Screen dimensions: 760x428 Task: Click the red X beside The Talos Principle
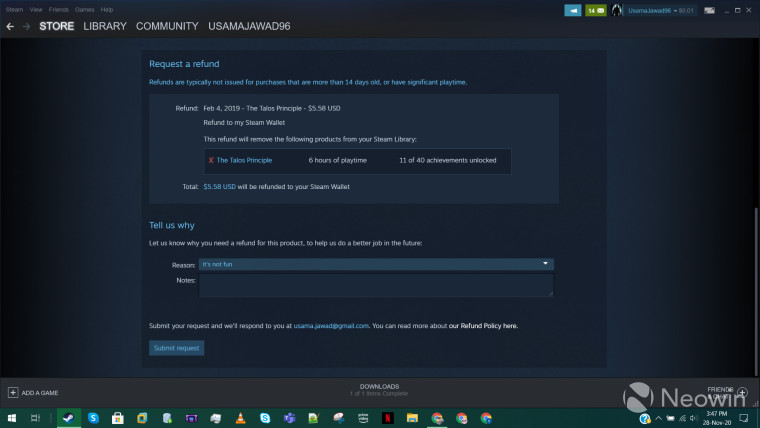[211, 160]
